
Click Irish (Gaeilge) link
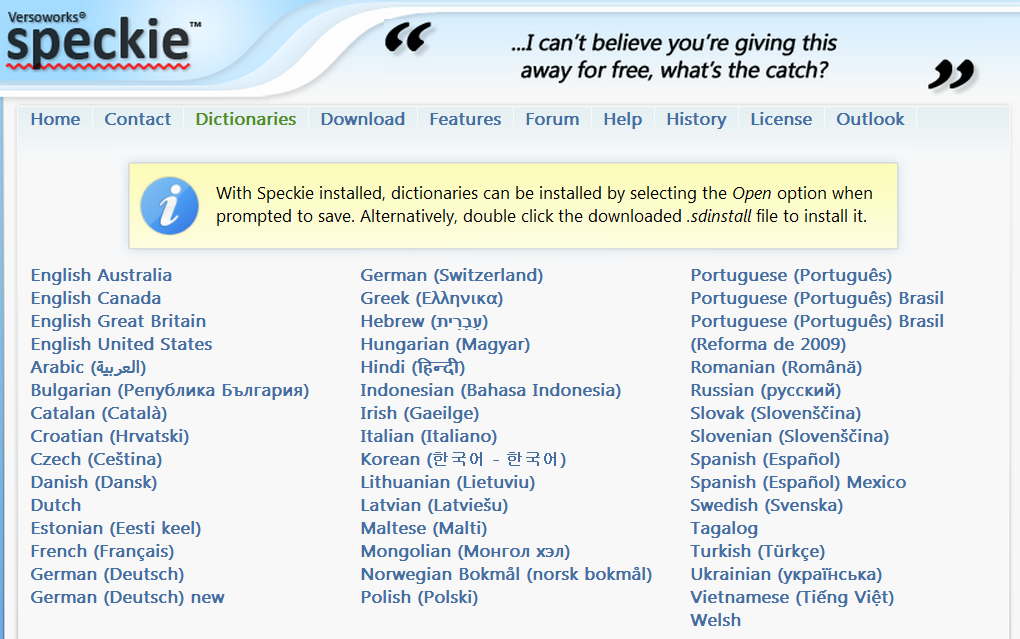pos(420,413)
